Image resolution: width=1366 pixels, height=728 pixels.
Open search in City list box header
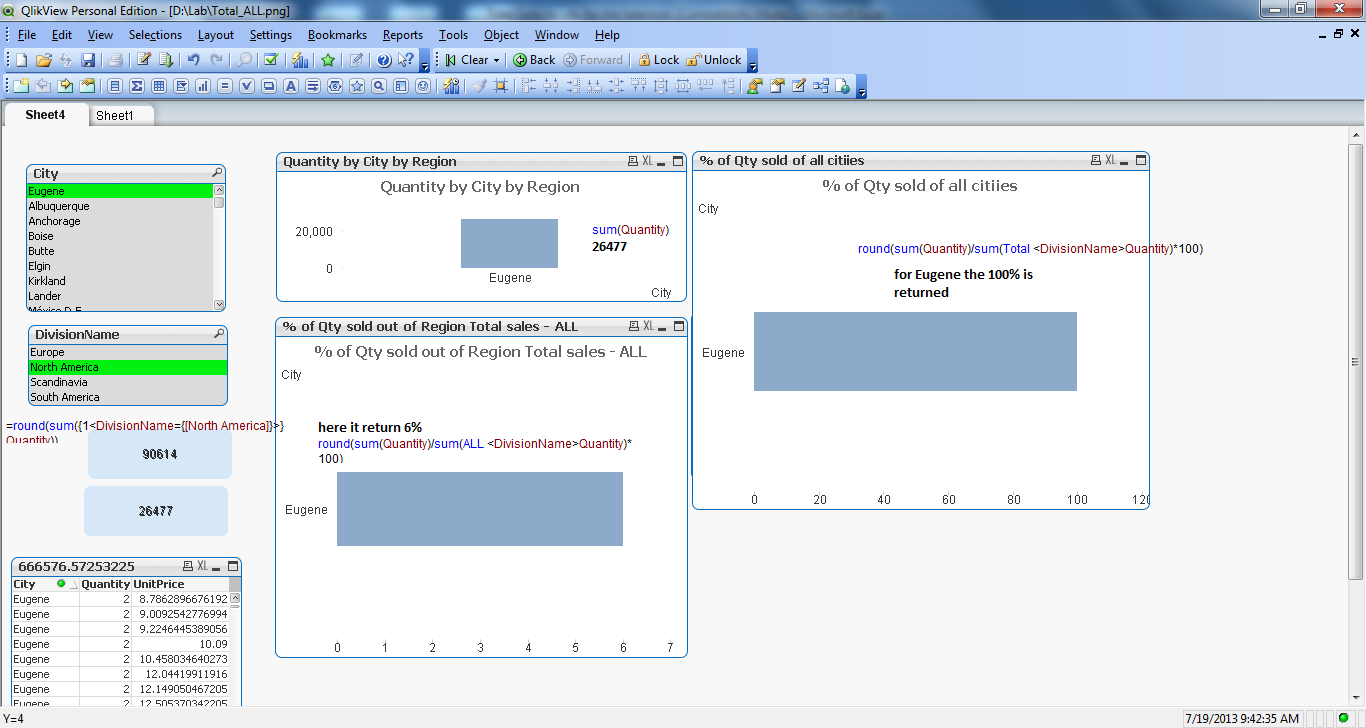[x=217, y=173]
